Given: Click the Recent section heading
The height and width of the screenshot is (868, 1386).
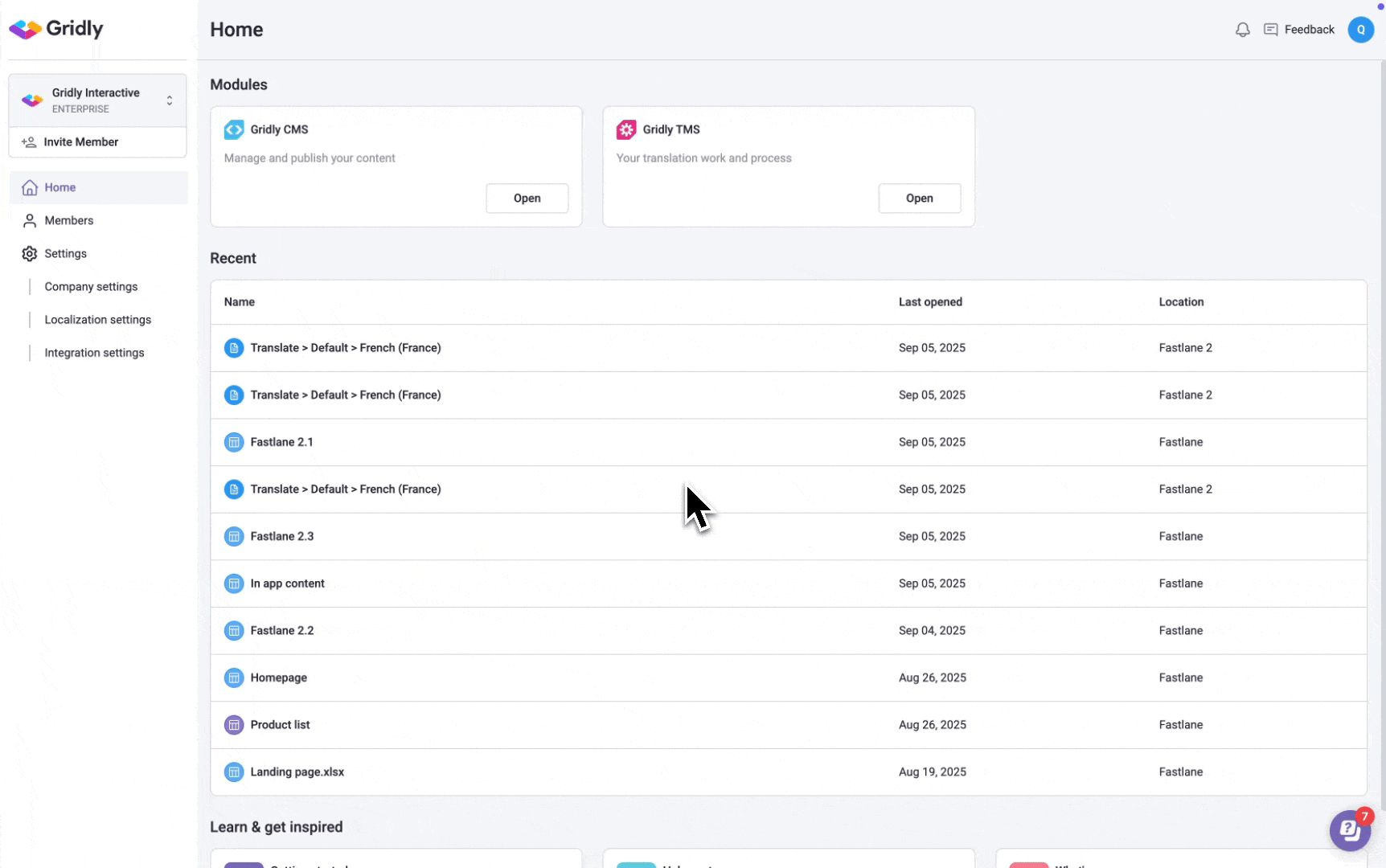Looking at the screenshot, I should point(233,258).
